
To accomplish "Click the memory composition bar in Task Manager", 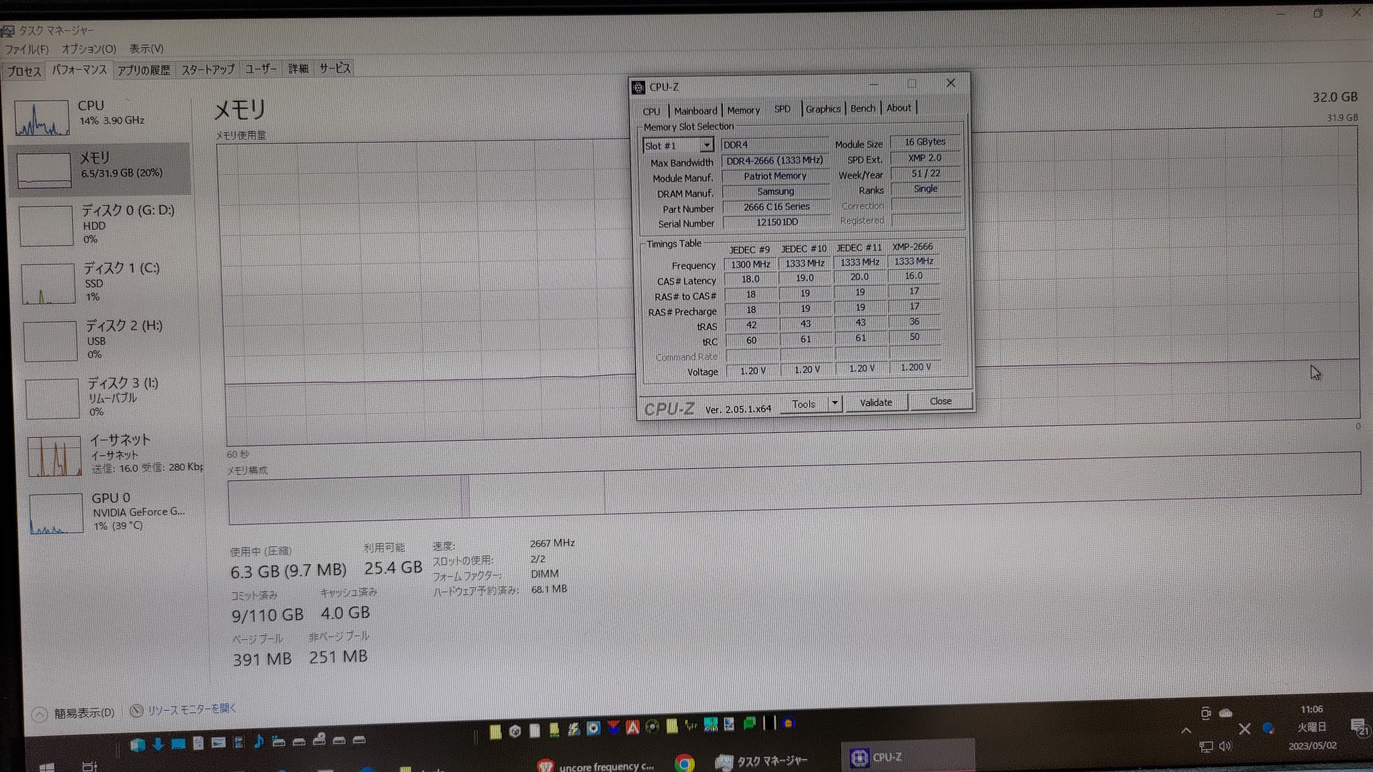I will (x=794, y=488).
